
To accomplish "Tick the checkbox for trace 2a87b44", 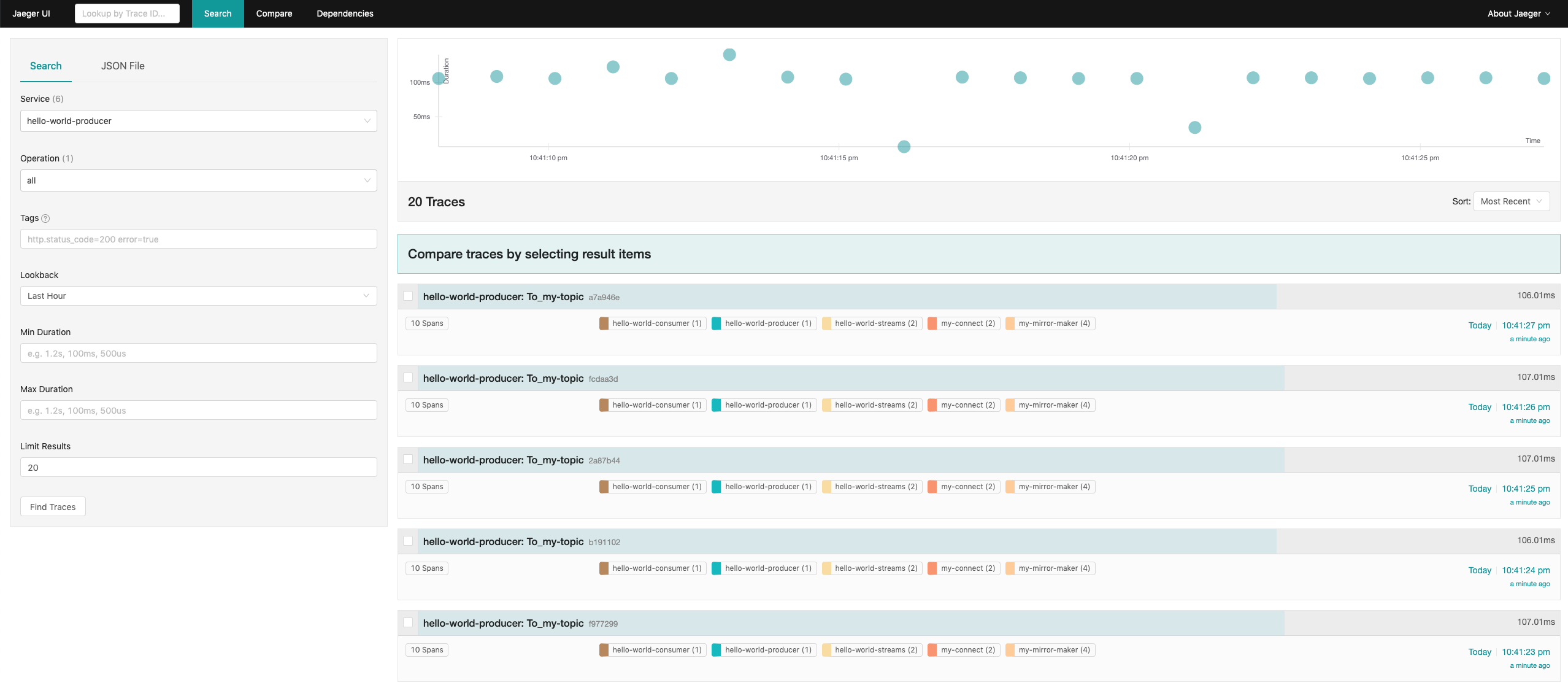I will point(408,460).
